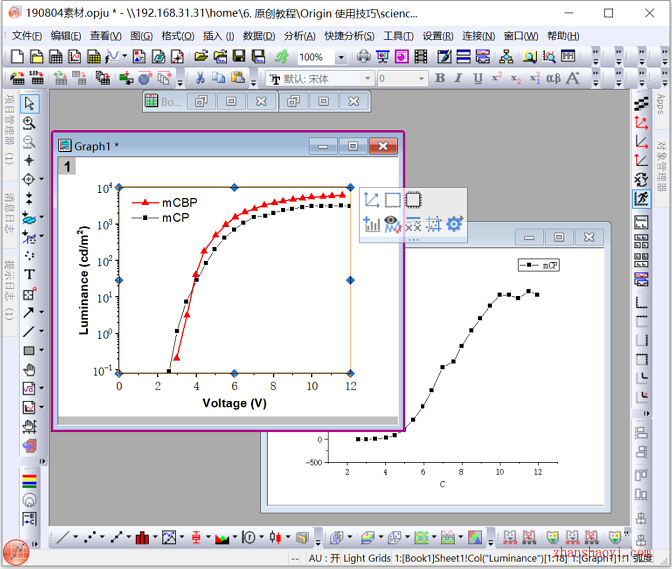The image size is (672, 569).
Task: Click the Cut scissors icon
Action: click(x=200, y=78)
